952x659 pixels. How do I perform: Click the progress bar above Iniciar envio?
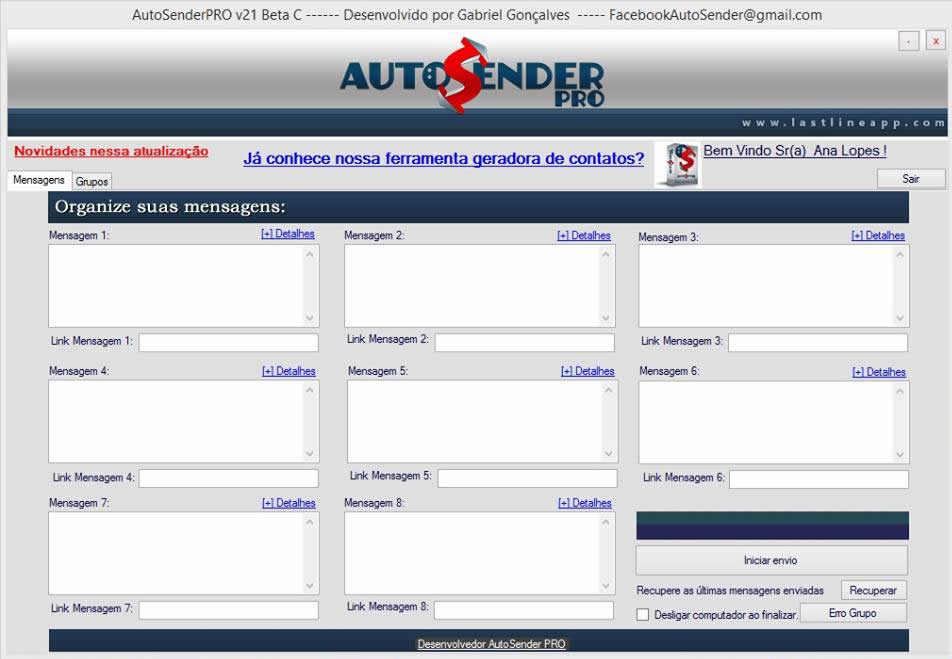pyautogui.click(x=772, y=525)
